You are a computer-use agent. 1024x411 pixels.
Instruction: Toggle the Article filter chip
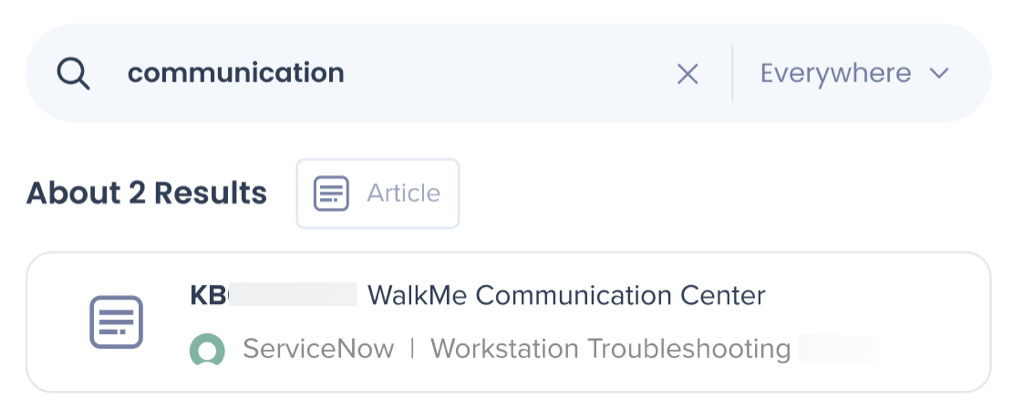(378, 193)
